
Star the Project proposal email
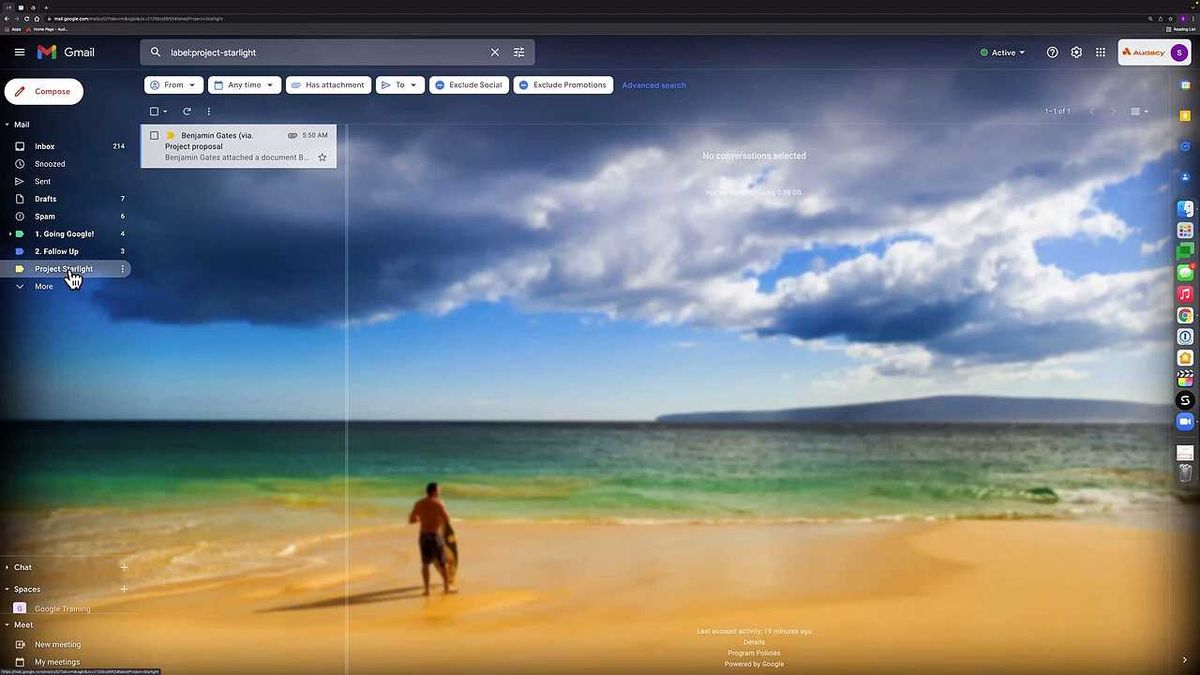click(322, 157)
